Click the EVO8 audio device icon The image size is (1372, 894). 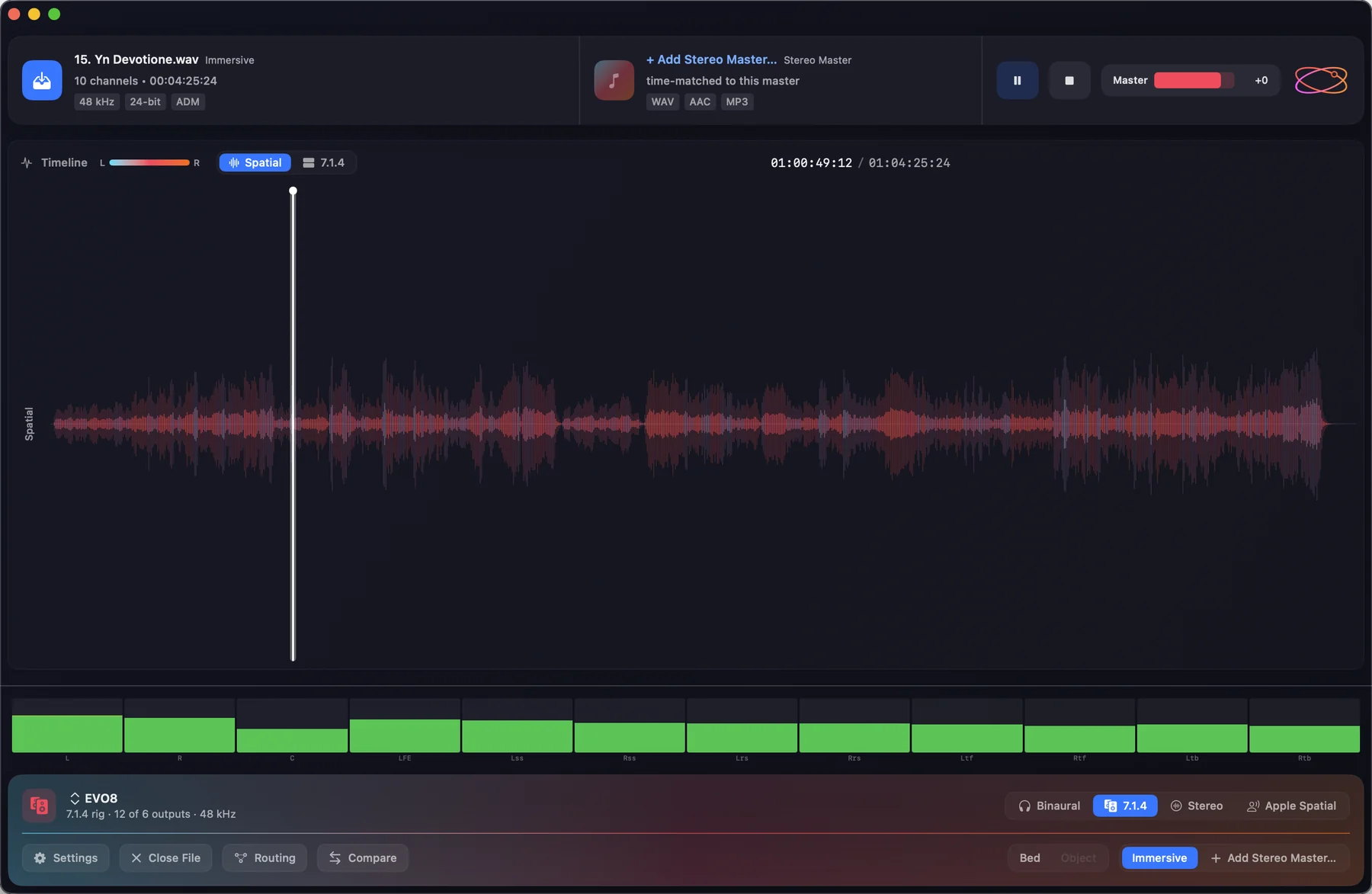[x=39, y=806]
